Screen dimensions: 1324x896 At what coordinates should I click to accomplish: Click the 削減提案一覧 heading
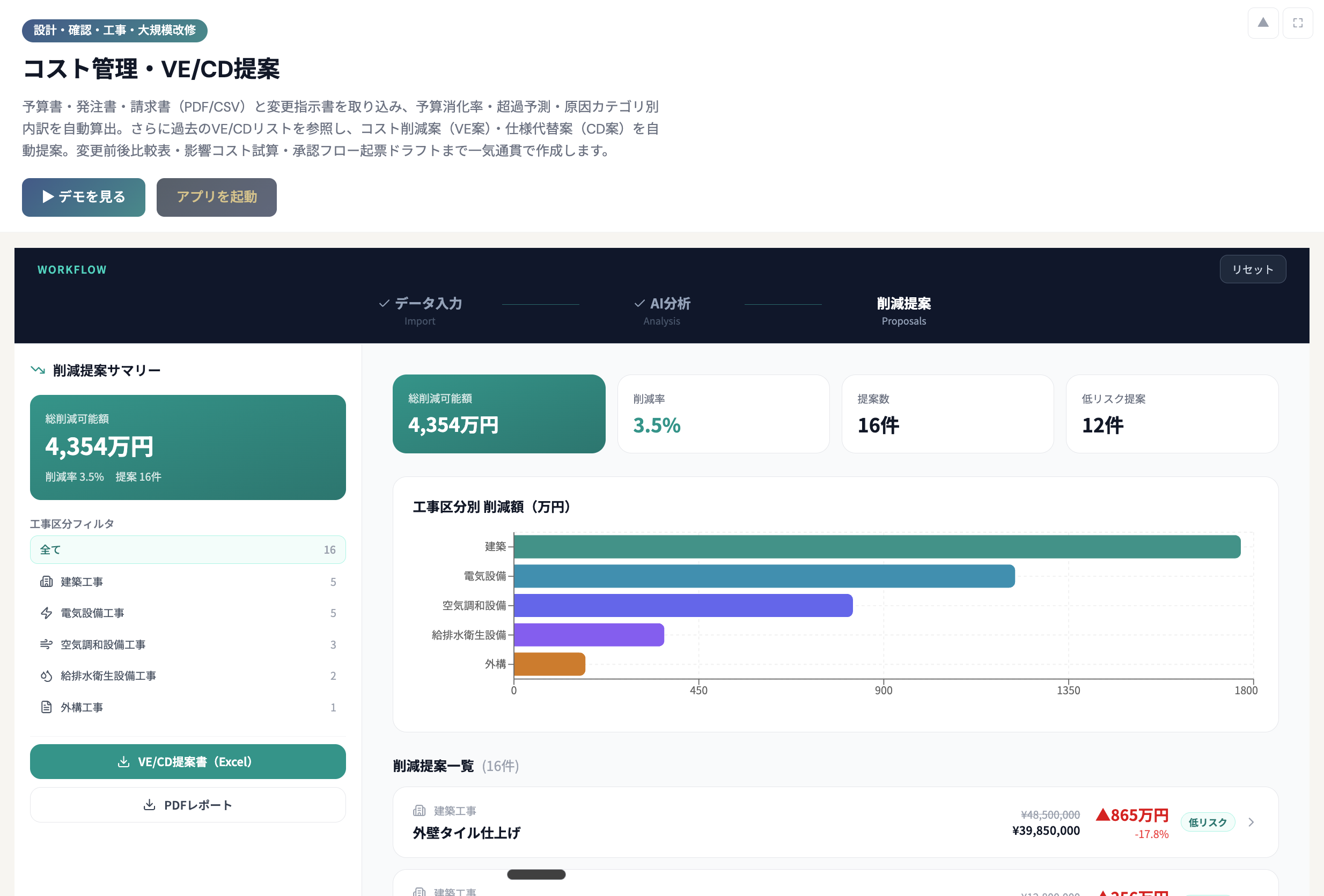pos(433,766)
